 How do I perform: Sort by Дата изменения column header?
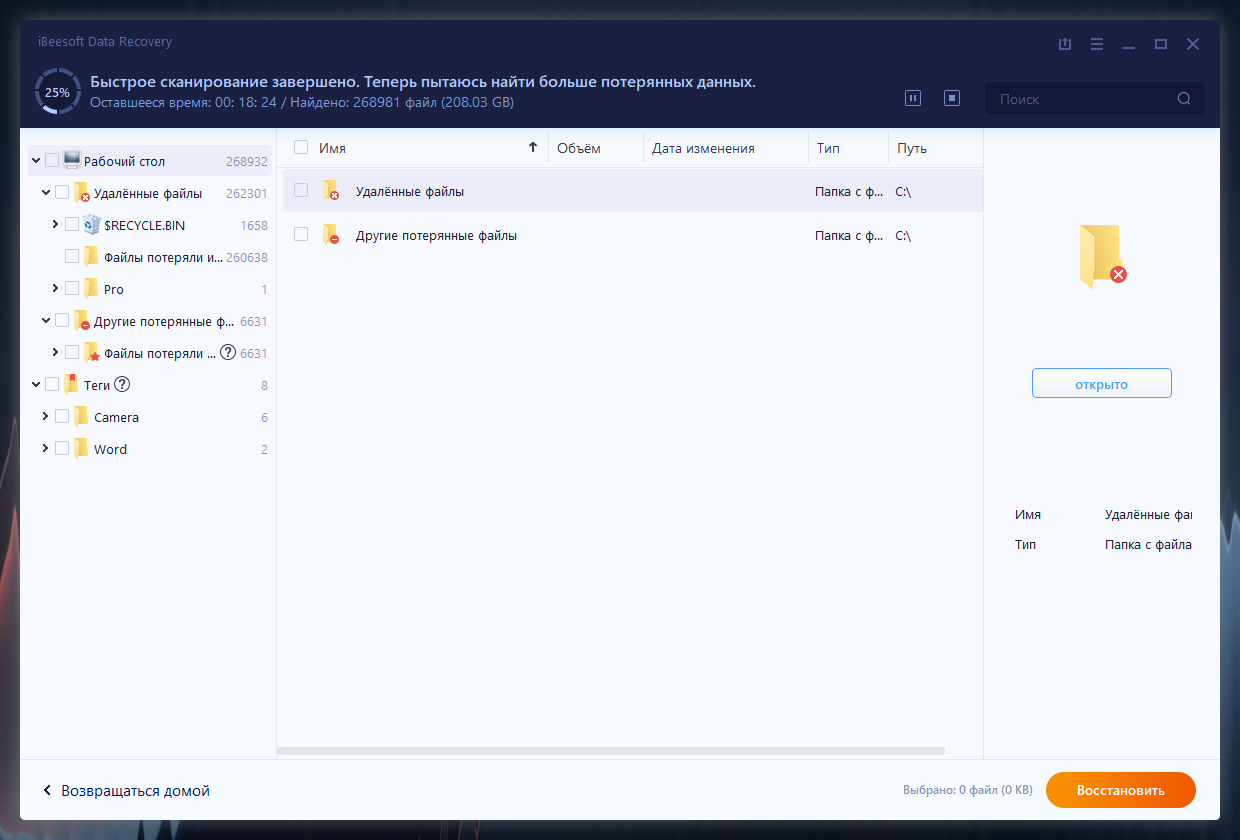click(703, 148)
